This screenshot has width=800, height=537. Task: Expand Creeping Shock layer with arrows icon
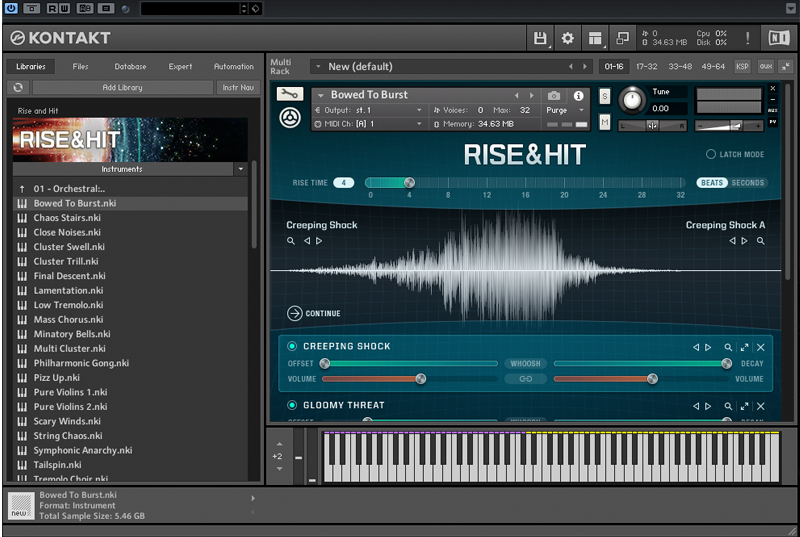(744, 347)
